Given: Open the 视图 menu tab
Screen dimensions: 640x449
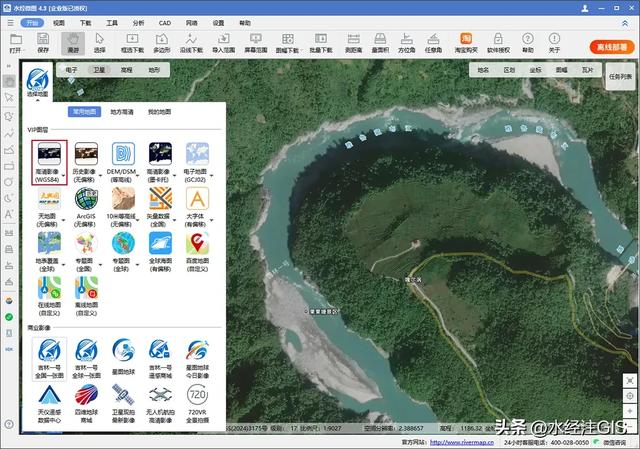Looking at the screenshot, I should coord(59,23).
